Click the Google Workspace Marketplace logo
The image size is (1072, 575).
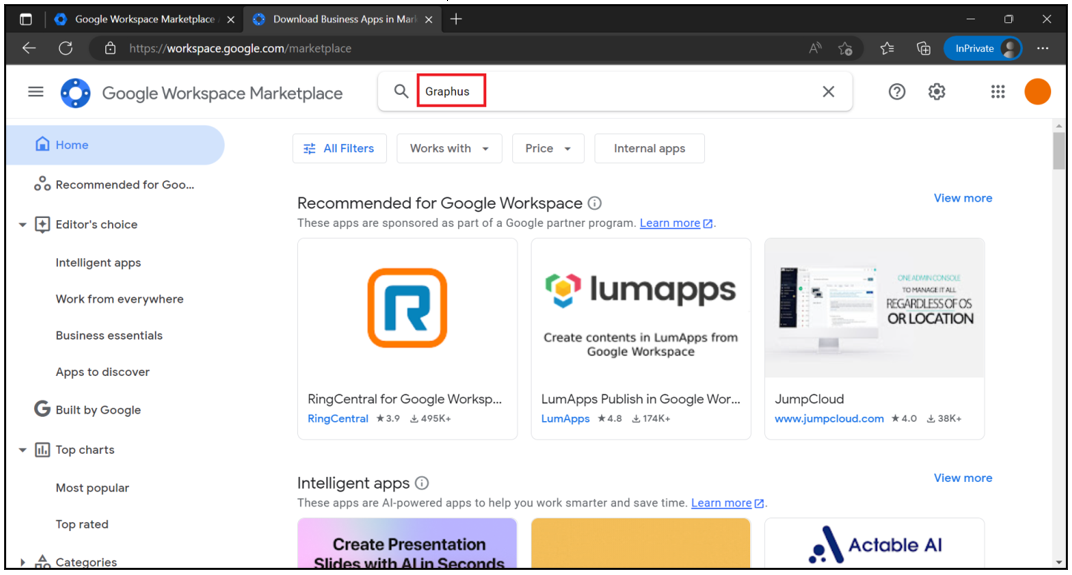75,93
